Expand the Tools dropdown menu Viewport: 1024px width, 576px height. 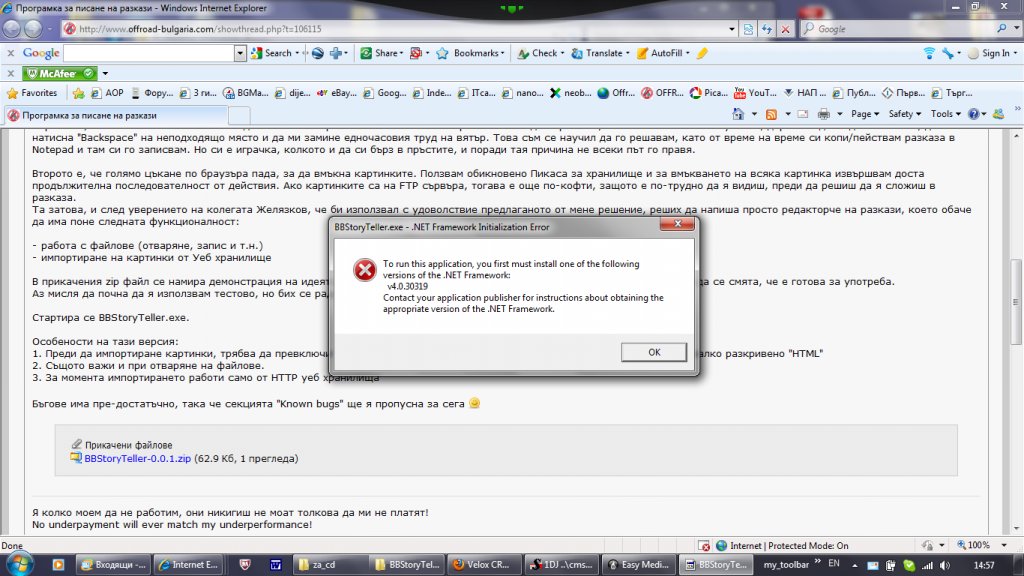tap(945, 114)
